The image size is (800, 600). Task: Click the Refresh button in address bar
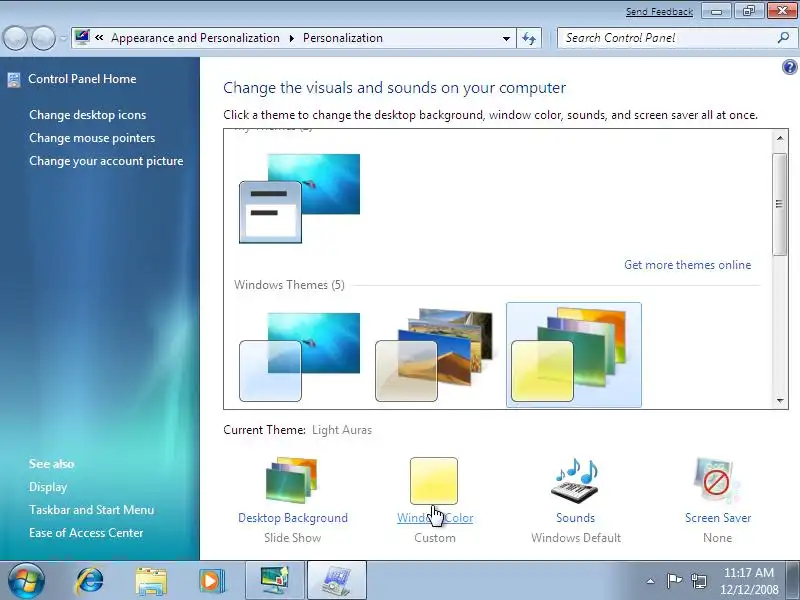pyautogui.click(x=529, y=38)
